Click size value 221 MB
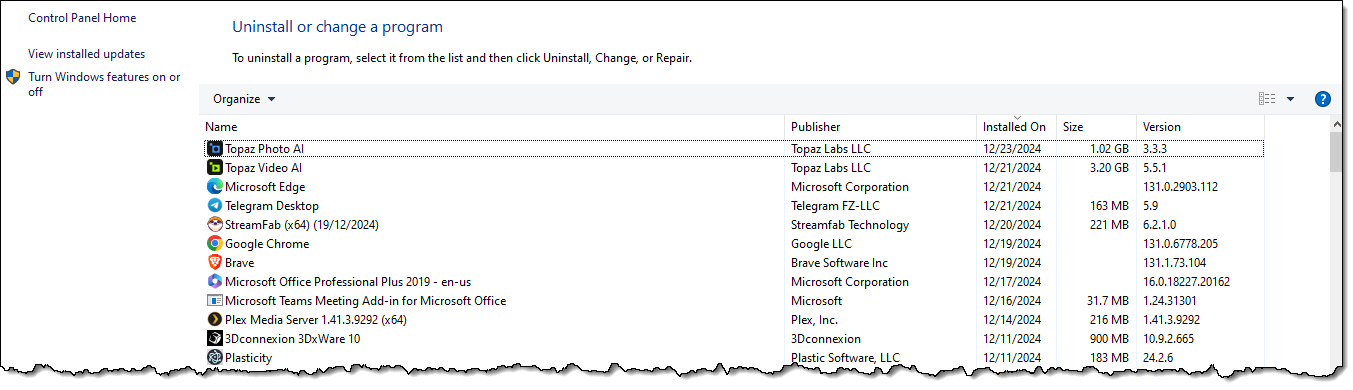 (1110, 225)
